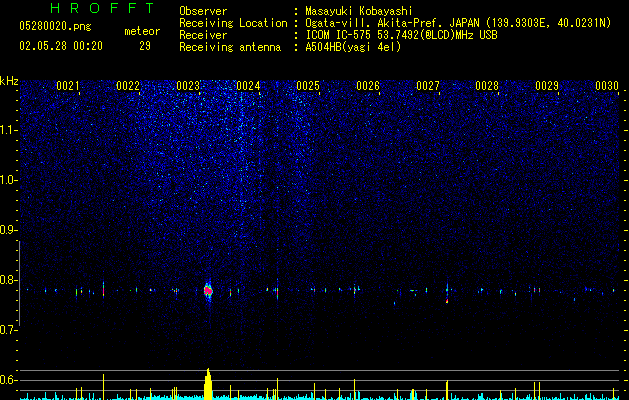629x400 pixels.
Task: Click the meteor count value 29
Action: 145,46
